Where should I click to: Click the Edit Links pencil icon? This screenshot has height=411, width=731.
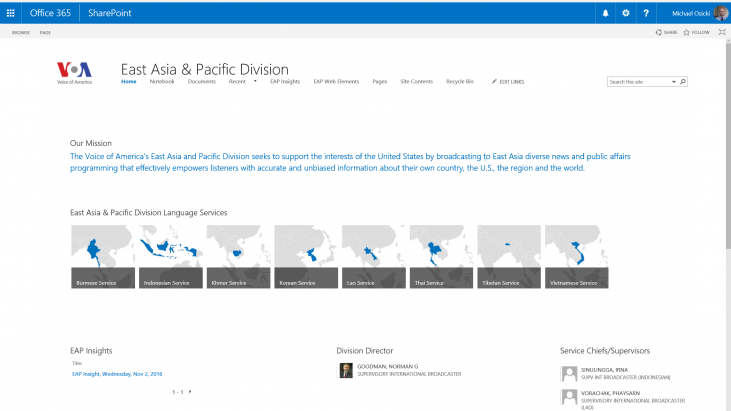pyautogui.click(x=494, y=82)
